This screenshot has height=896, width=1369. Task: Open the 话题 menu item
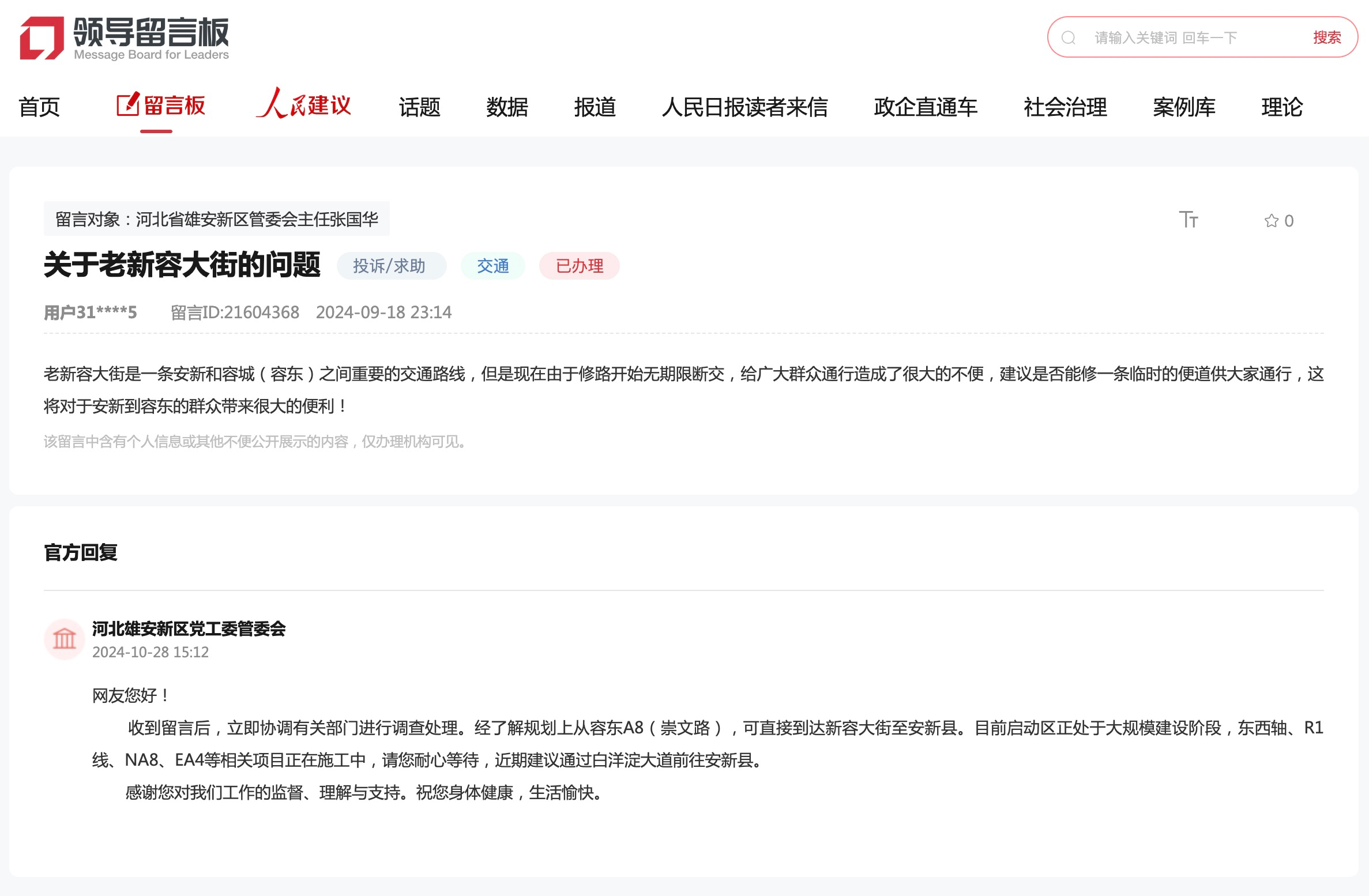[419, 107]
